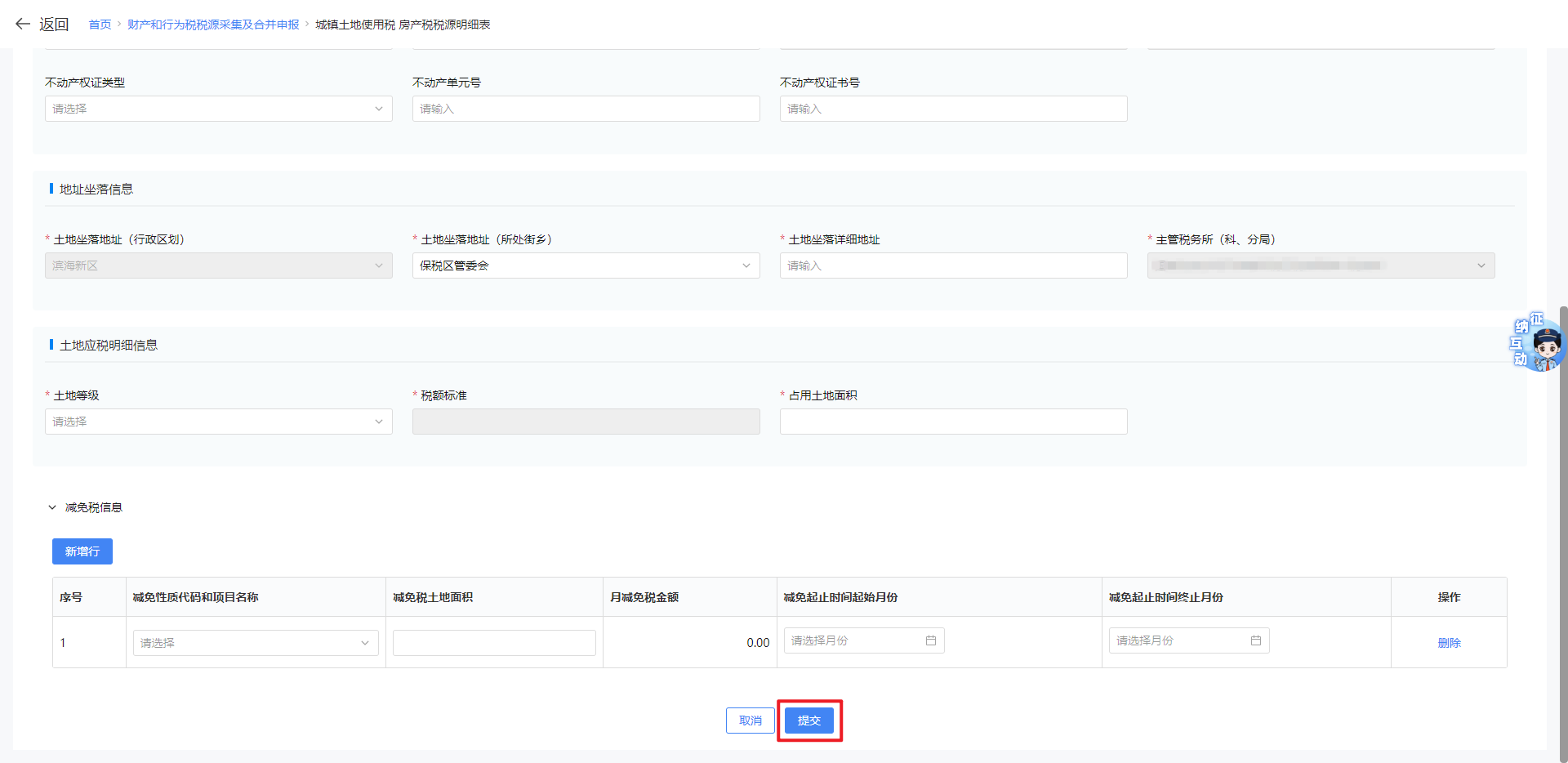This screenshot has height=763, width=1568.
Task: Open 财产和行为税税源采集及合并申报 breadcrumb
Action: click(213, 25)
